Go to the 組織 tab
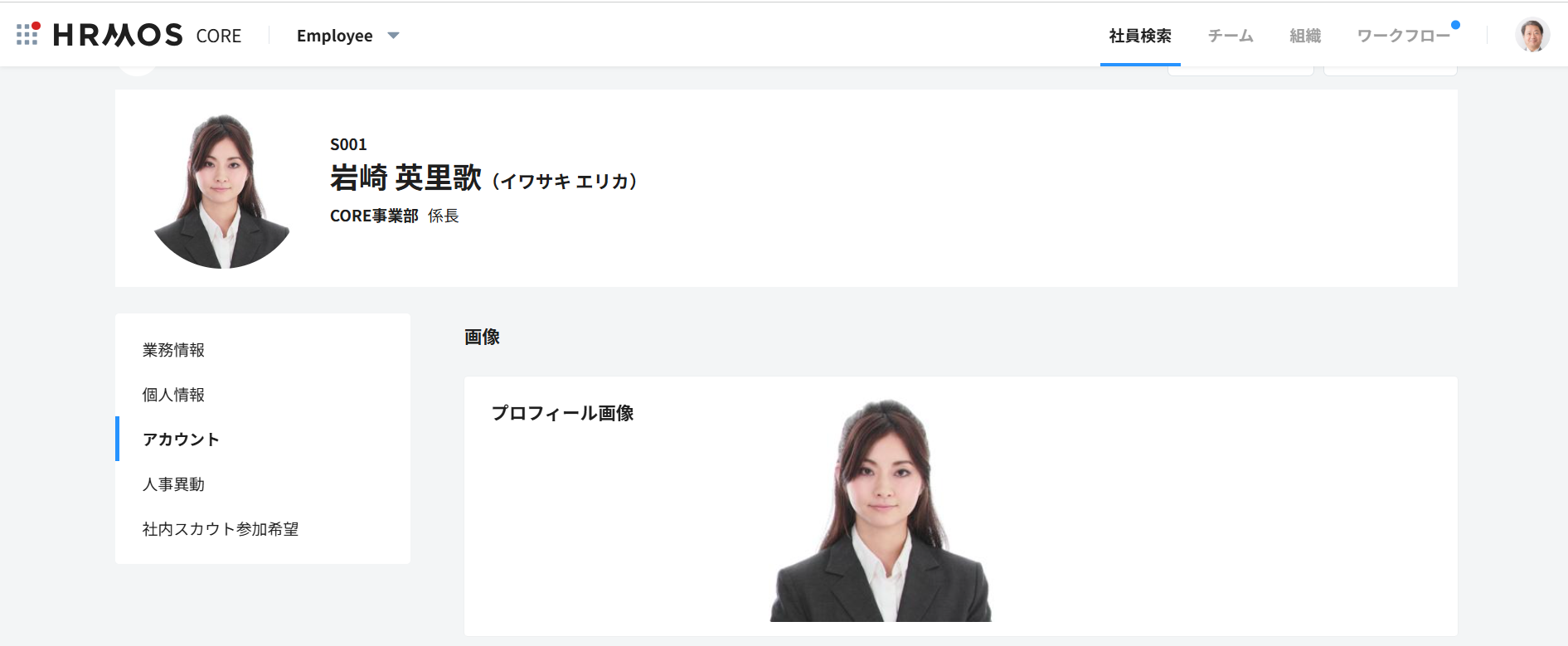This screenshot has width=1568, height=646. pos(1305,36)
